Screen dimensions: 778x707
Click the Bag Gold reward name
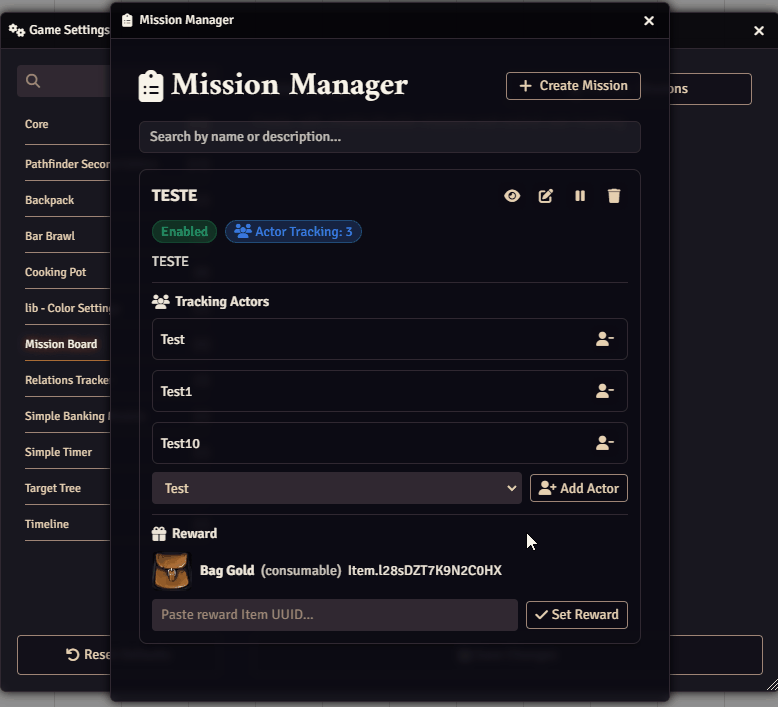(x=227, y=571)
